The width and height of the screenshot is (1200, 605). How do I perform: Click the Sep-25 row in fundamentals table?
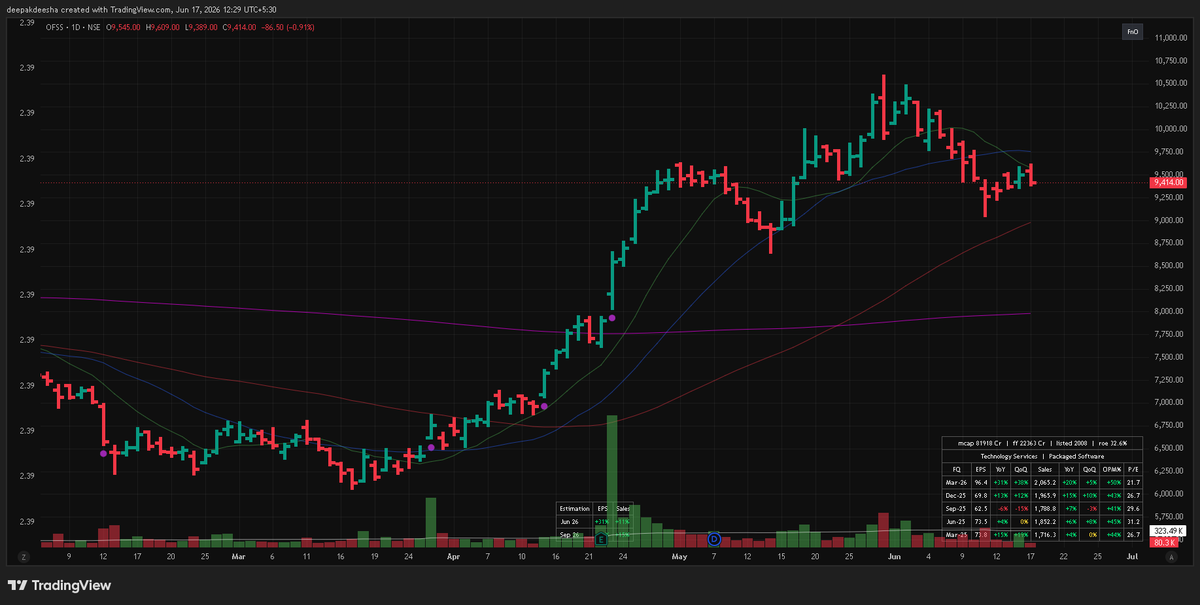[x=1042, y=509]
